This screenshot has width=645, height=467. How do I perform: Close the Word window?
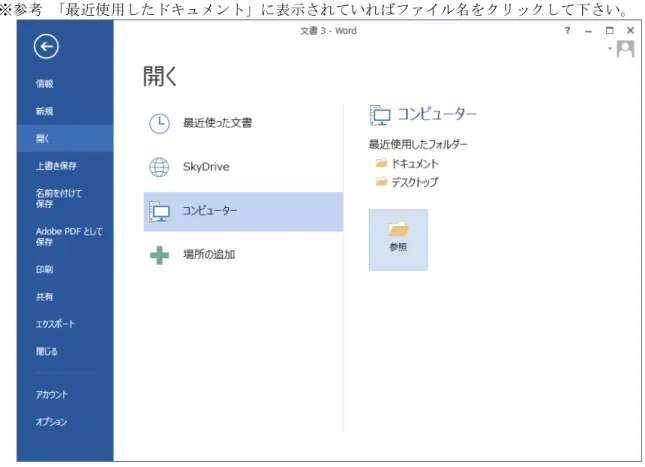[x=631, y=30]
